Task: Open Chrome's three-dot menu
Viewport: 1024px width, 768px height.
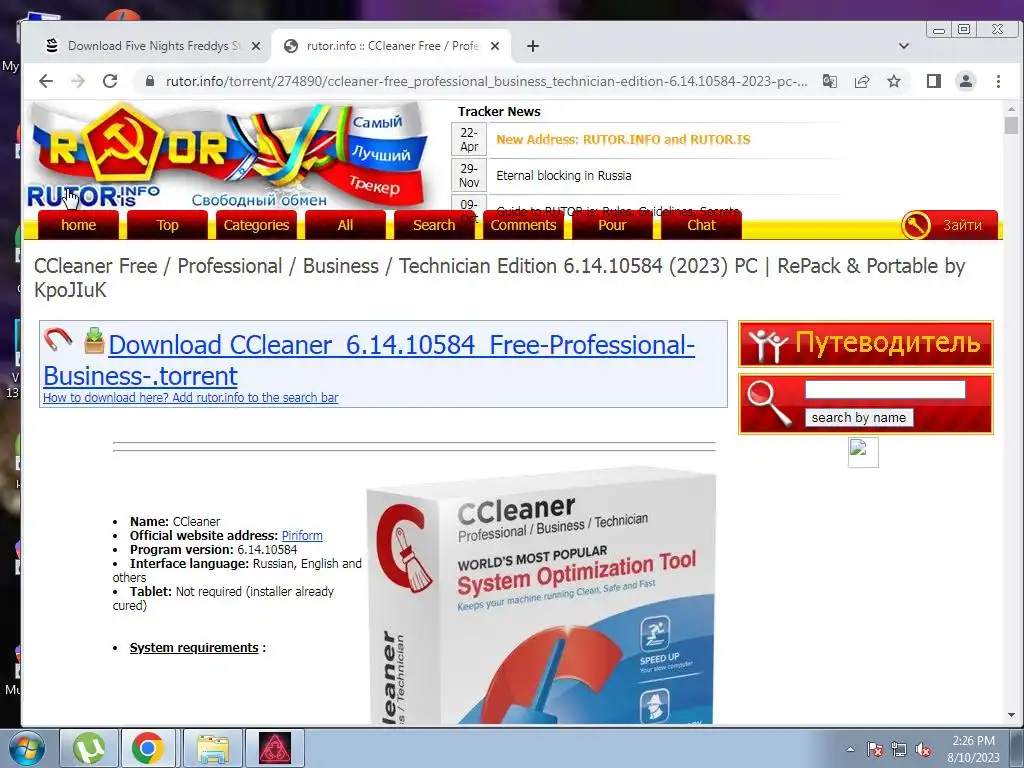Action: (998, 81)
